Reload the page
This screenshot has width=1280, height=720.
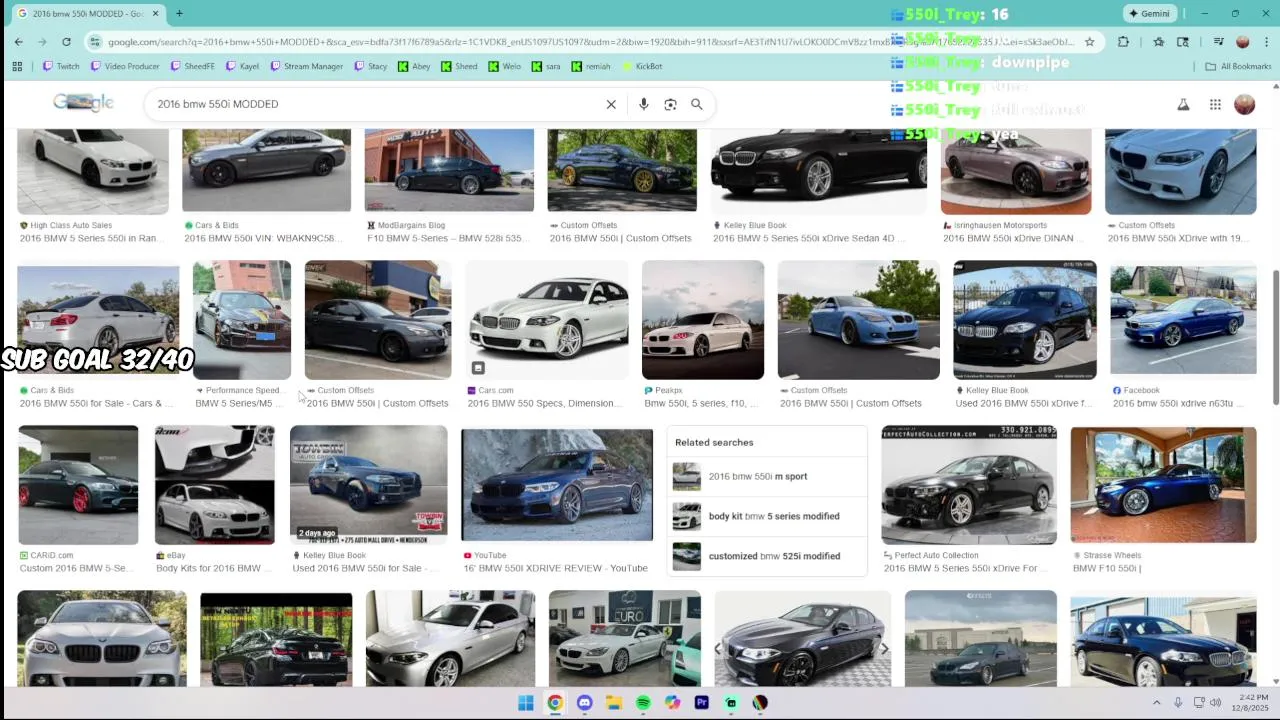[66, 42]
